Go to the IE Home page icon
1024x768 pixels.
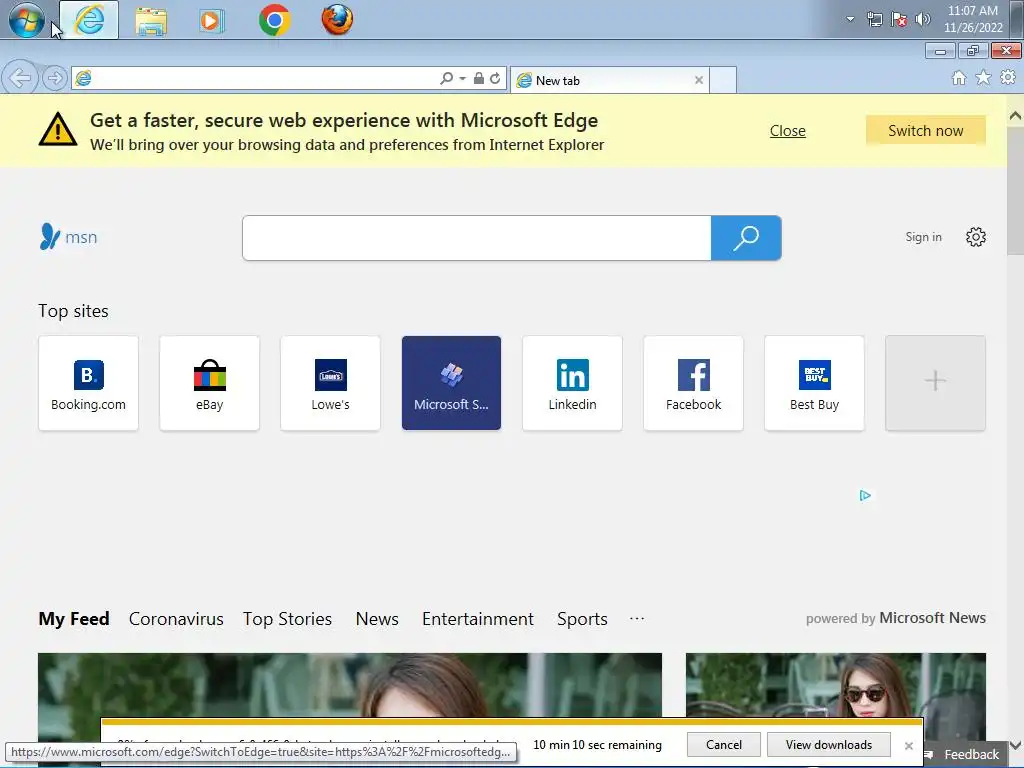tap(959, 78)
